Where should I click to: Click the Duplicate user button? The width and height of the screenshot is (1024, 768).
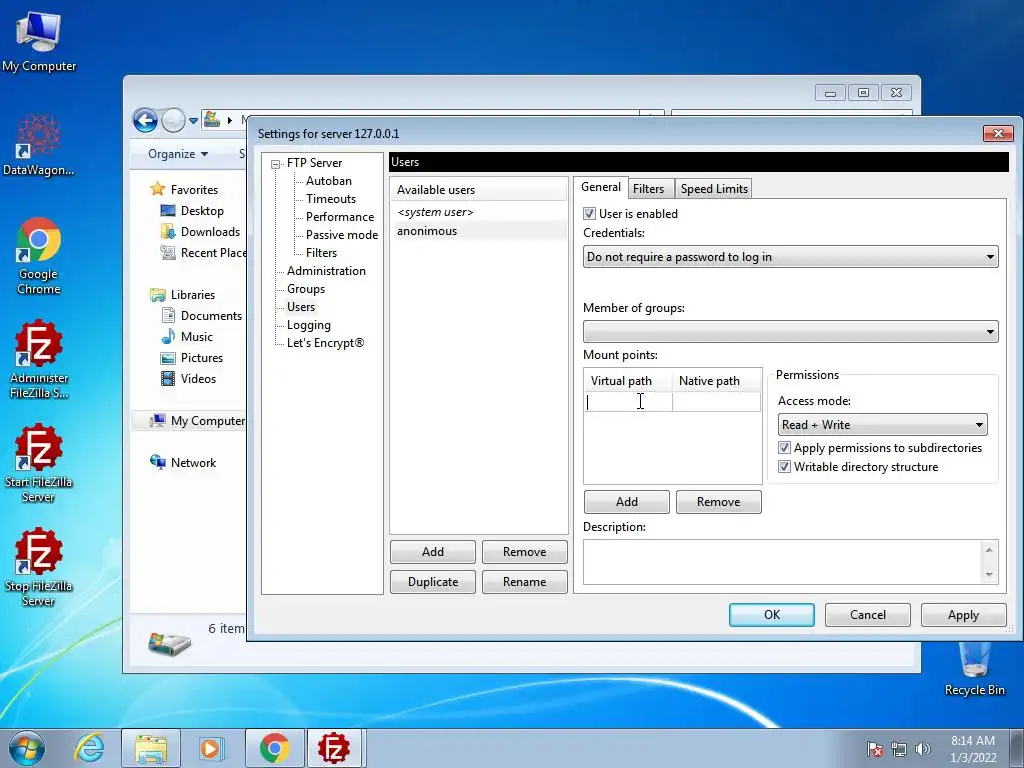[x=432, y=582]
